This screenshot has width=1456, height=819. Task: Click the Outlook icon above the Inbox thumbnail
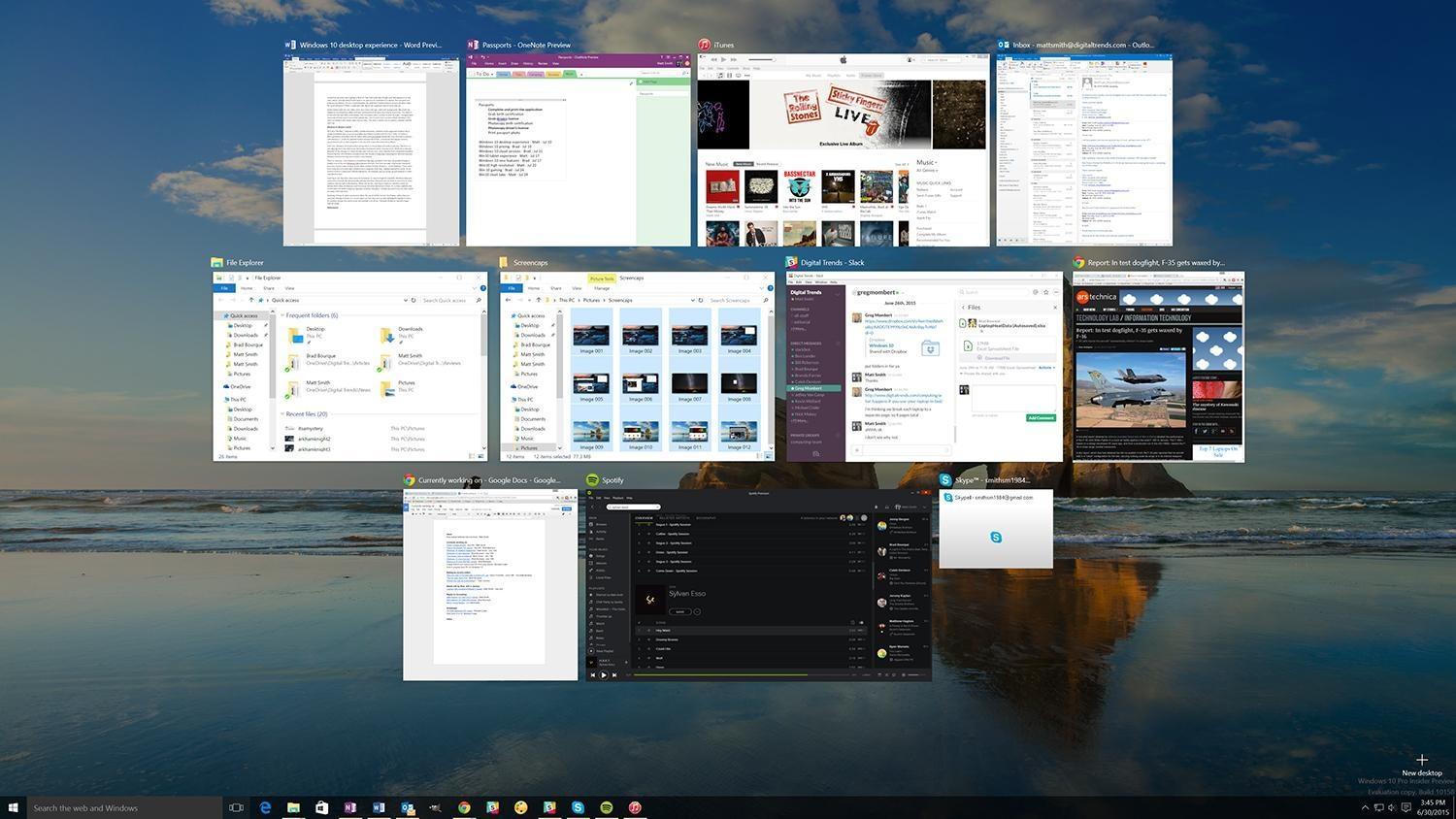click(1003, 45)
